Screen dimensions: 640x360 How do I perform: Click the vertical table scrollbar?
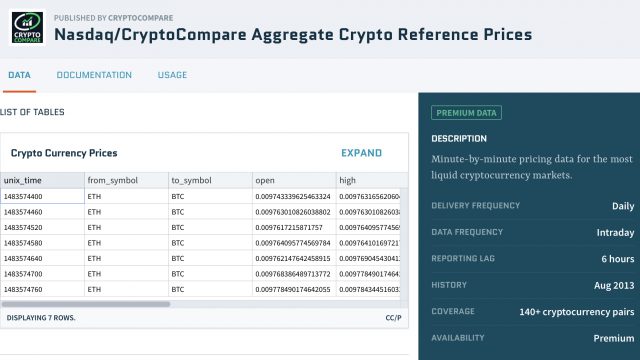click(x=404, y=244)
